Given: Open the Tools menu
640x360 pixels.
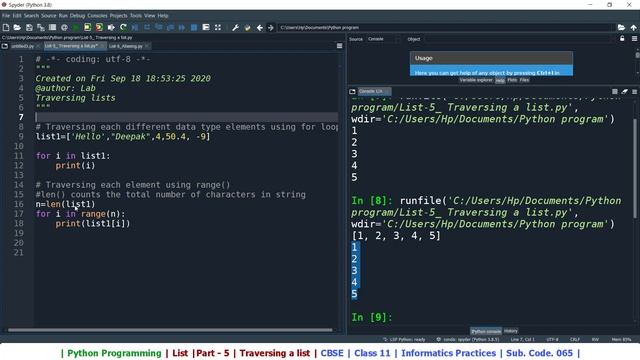Looking at the screenshot, I should point(136,16).
